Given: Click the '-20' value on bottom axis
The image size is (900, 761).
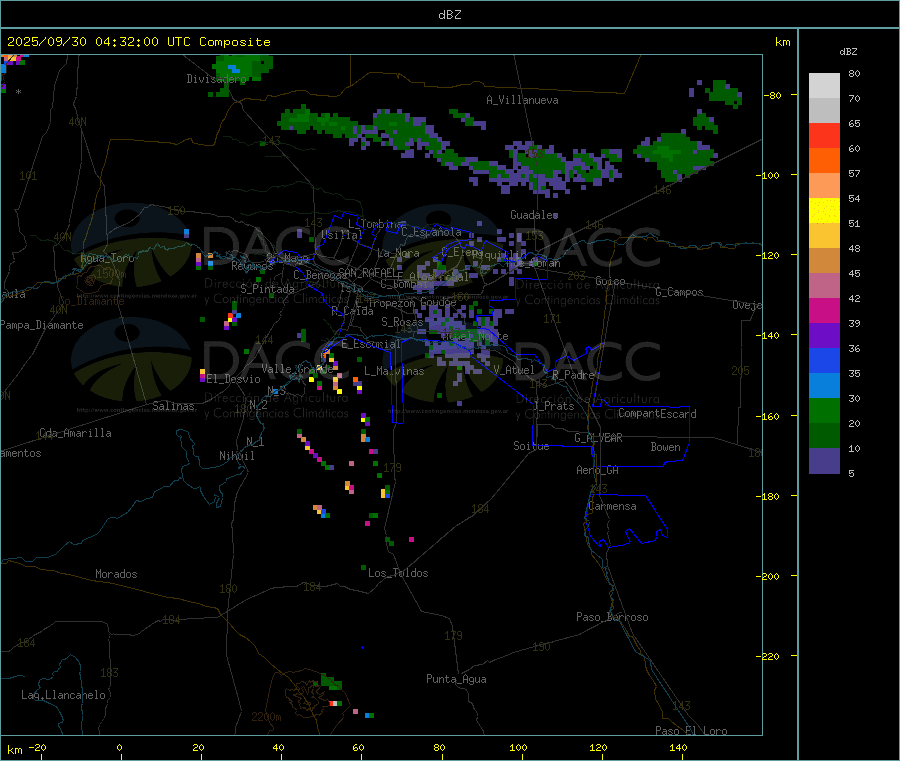Looking at the screenshot, I should click(38, 747).
